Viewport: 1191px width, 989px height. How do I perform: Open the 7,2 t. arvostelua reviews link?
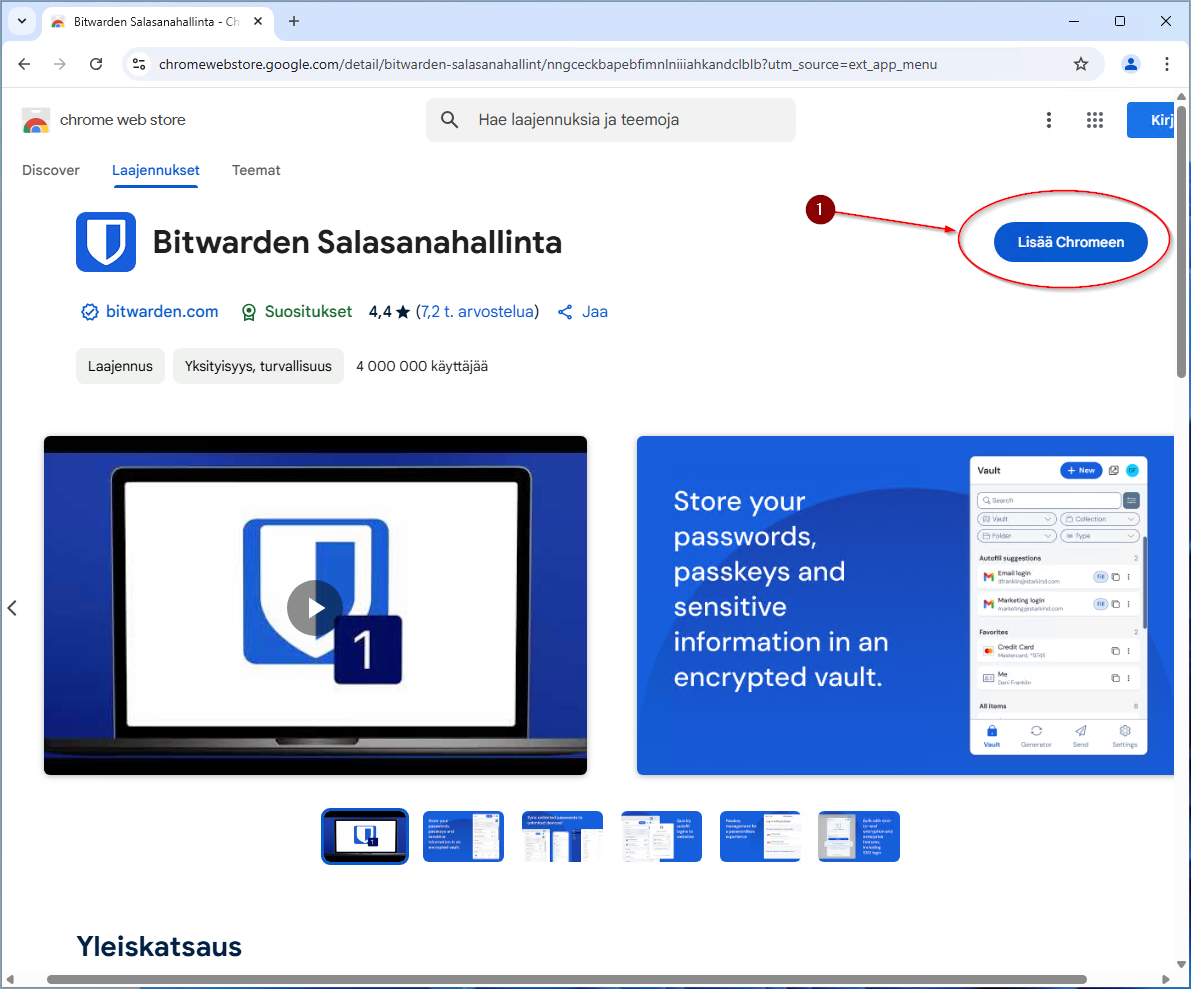click(x=477, y=311)
